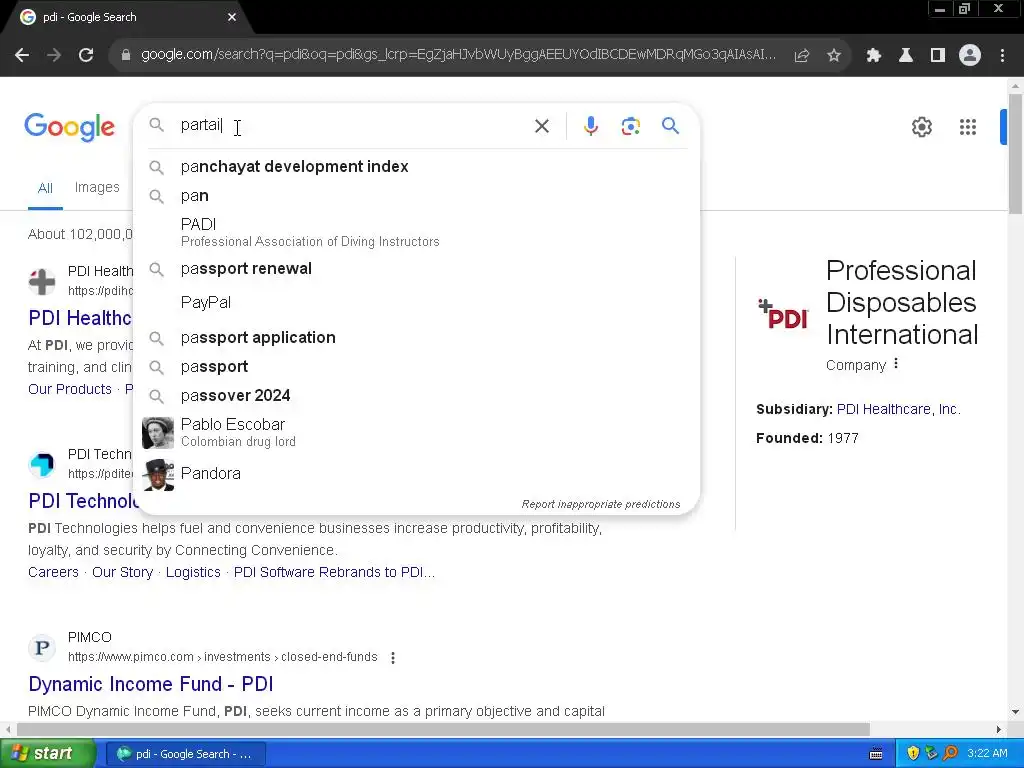
Task: Select the 'passport' suggestion
Action: pyautogui.click(x=417, y=367)
